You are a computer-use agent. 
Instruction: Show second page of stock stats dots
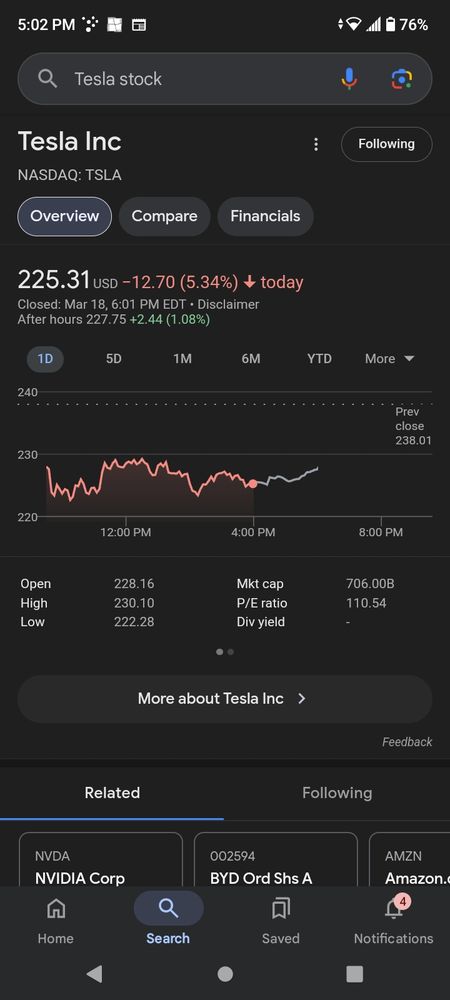pyautogui.click(x=231, y=652)
